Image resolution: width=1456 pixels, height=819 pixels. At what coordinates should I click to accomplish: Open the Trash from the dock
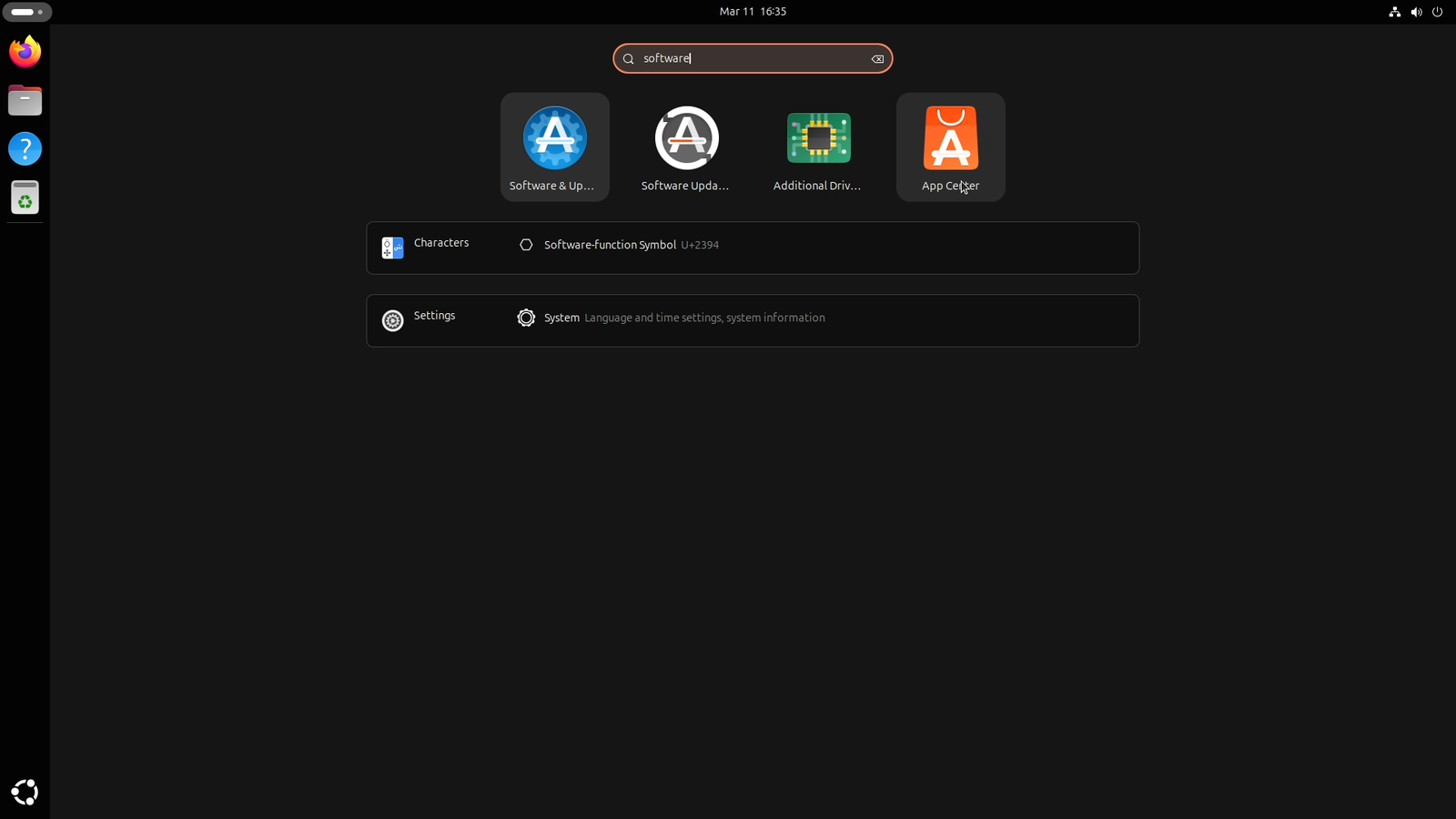25,197
